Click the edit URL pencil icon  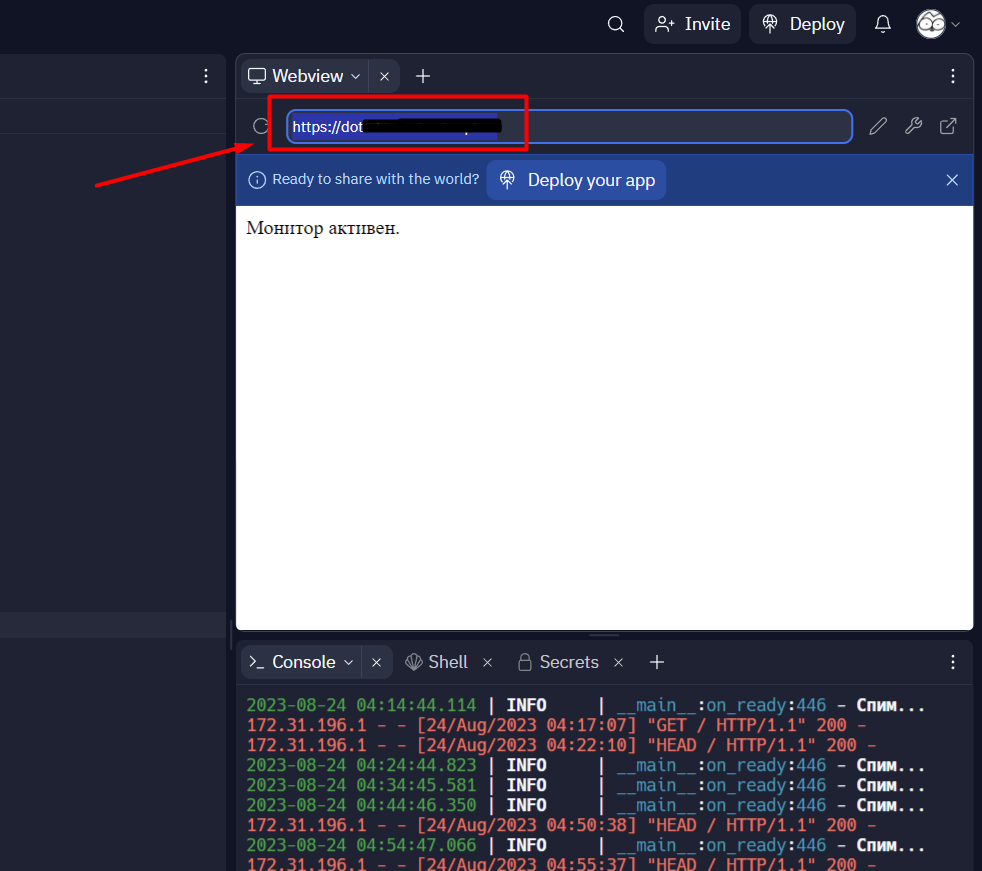[877, 125]
